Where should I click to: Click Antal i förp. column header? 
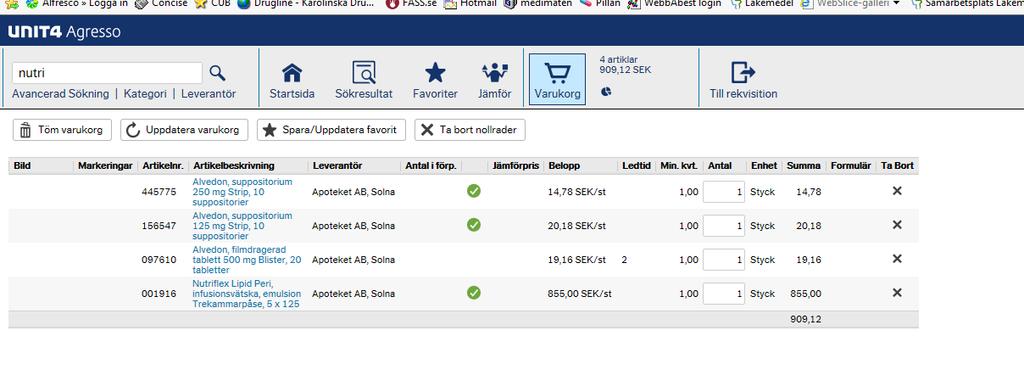coord(430,166)
